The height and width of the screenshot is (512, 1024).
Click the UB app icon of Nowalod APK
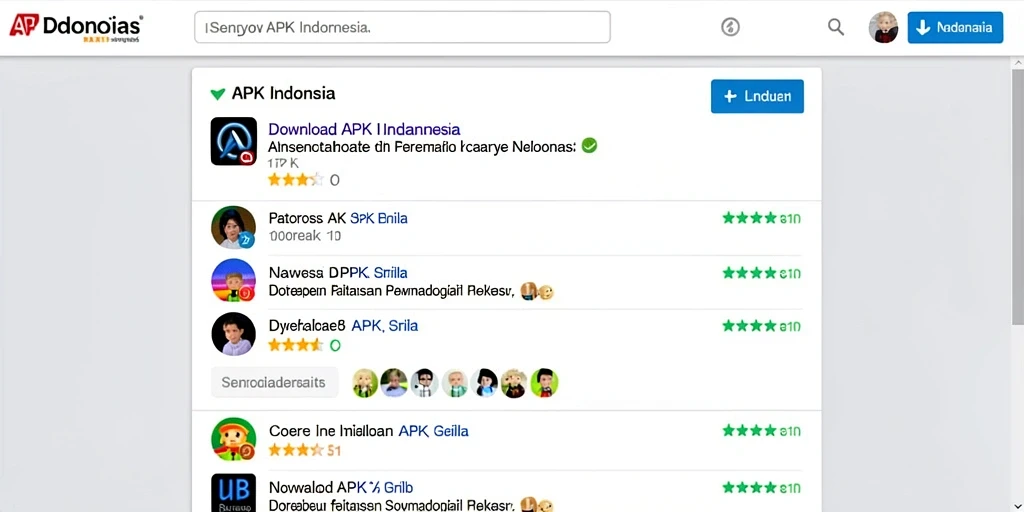pyautogui.click(x=233, y=493)
